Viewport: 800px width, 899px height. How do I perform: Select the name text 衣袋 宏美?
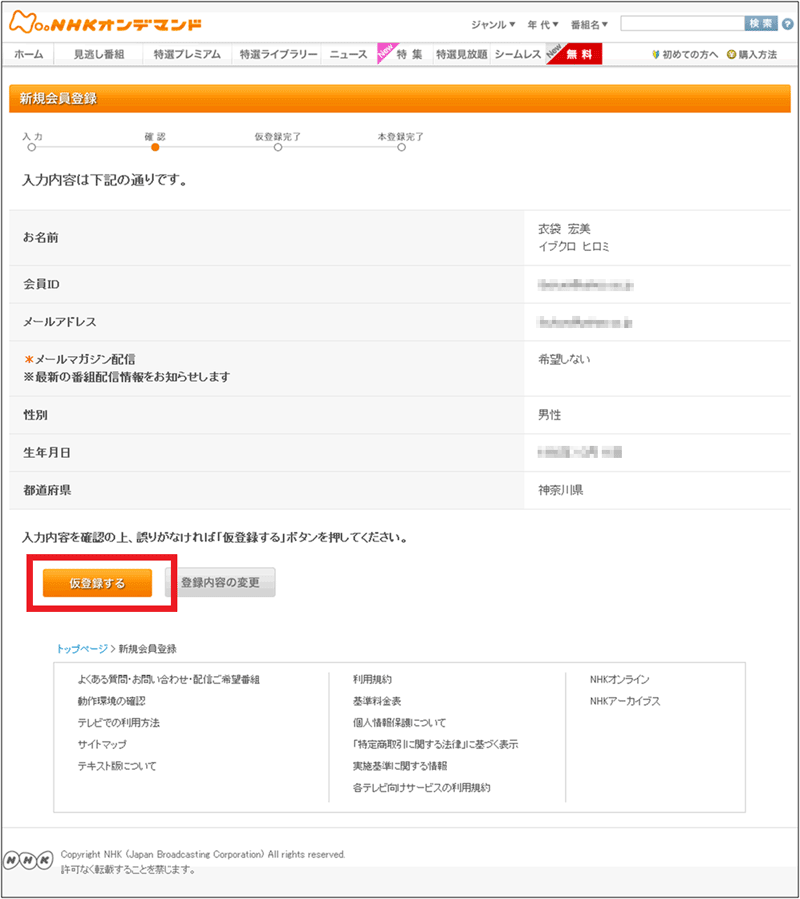coord(564,229)
